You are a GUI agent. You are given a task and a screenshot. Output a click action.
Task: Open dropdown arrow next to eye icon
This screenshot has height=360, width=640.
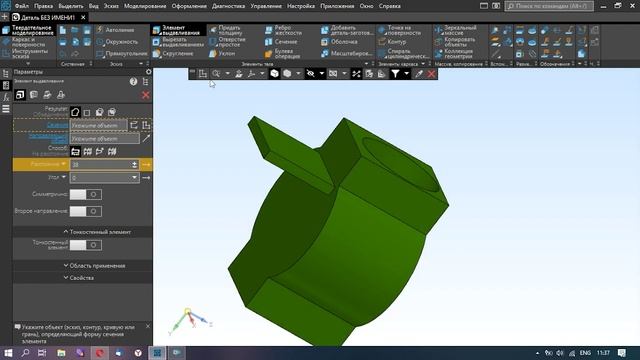click(x=322, y=73)
